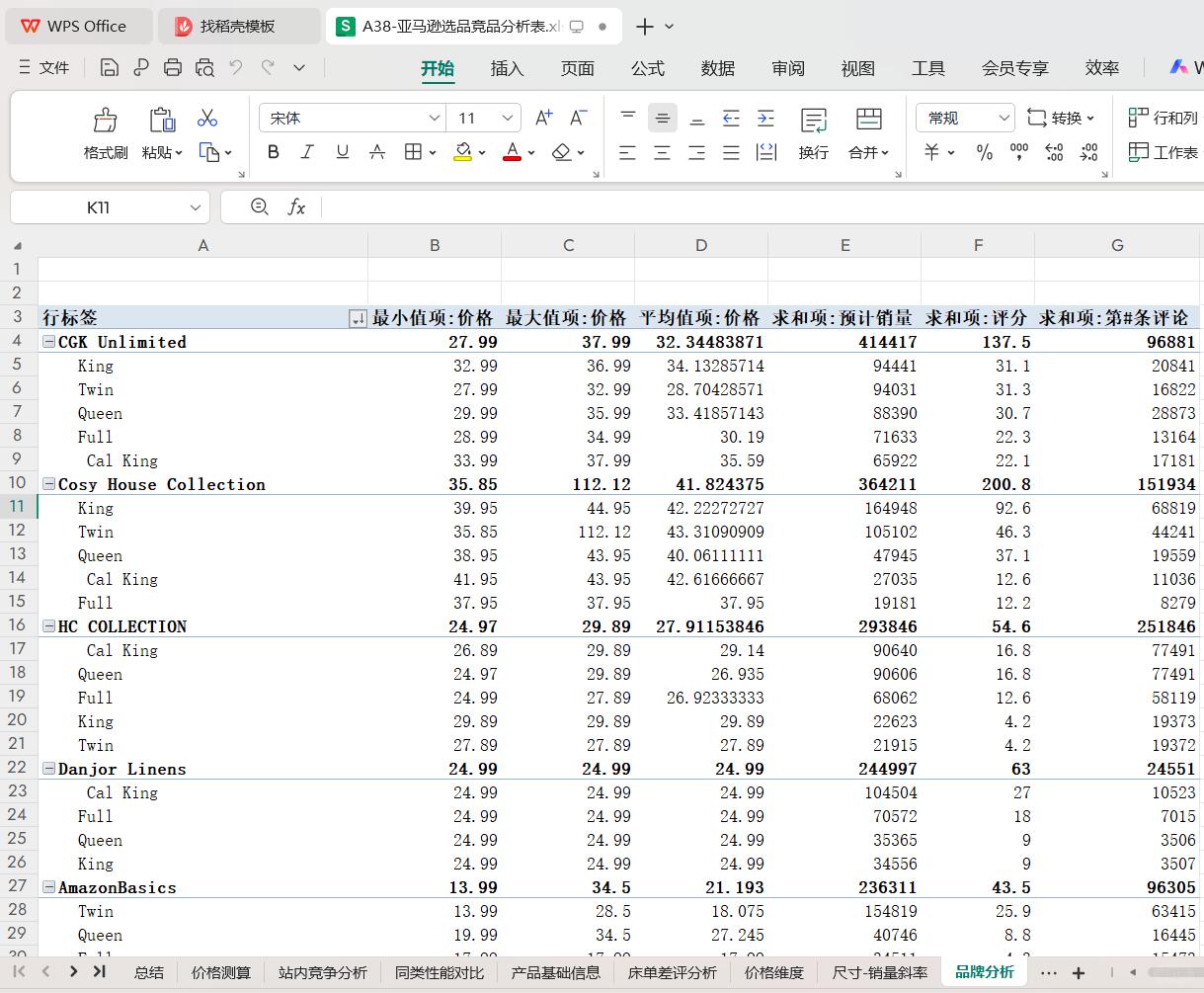The width and height of the screenshot is (1204, 993).
Task: Open the Formulas ribbon tab
Action: [x=648, y=68]
